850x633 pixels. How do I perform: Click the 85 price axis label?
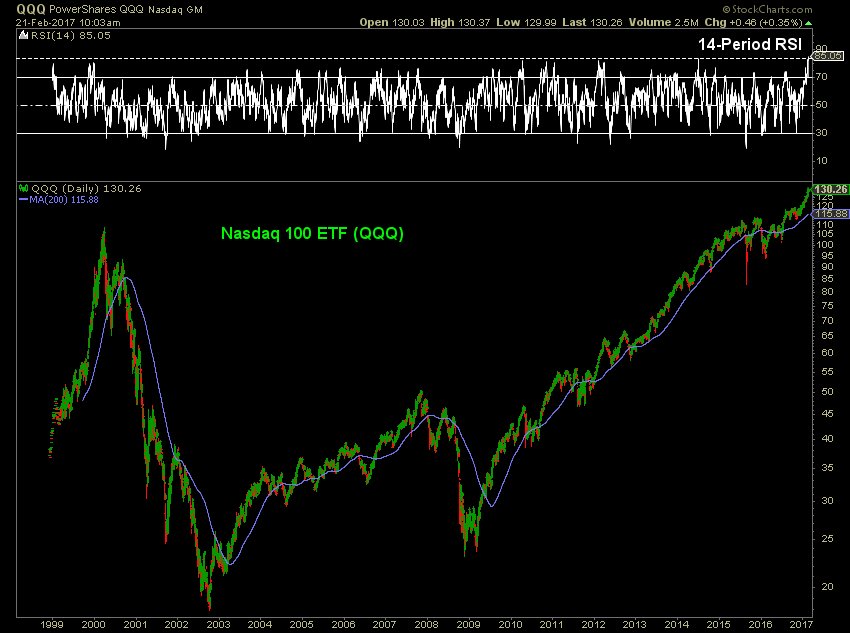point(826,280)
